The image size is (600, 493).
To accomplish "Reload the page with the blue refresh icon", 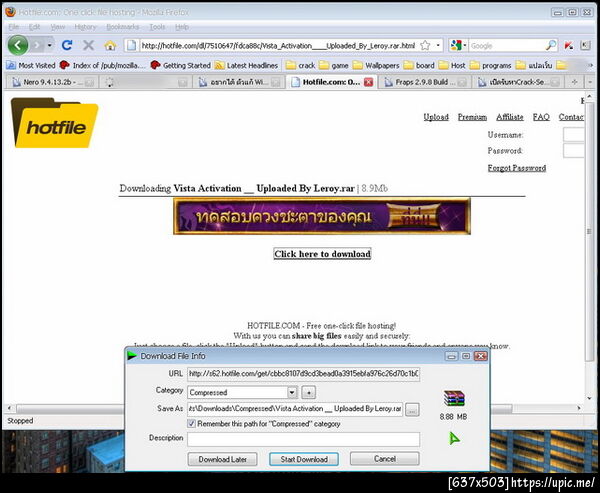I will coord(67,46).
